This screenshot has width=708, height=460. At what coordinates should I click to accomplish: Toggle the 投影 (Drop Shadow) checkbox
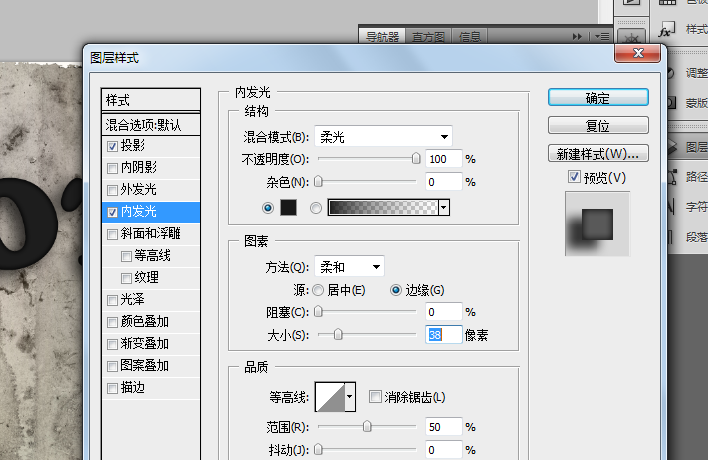112,146
